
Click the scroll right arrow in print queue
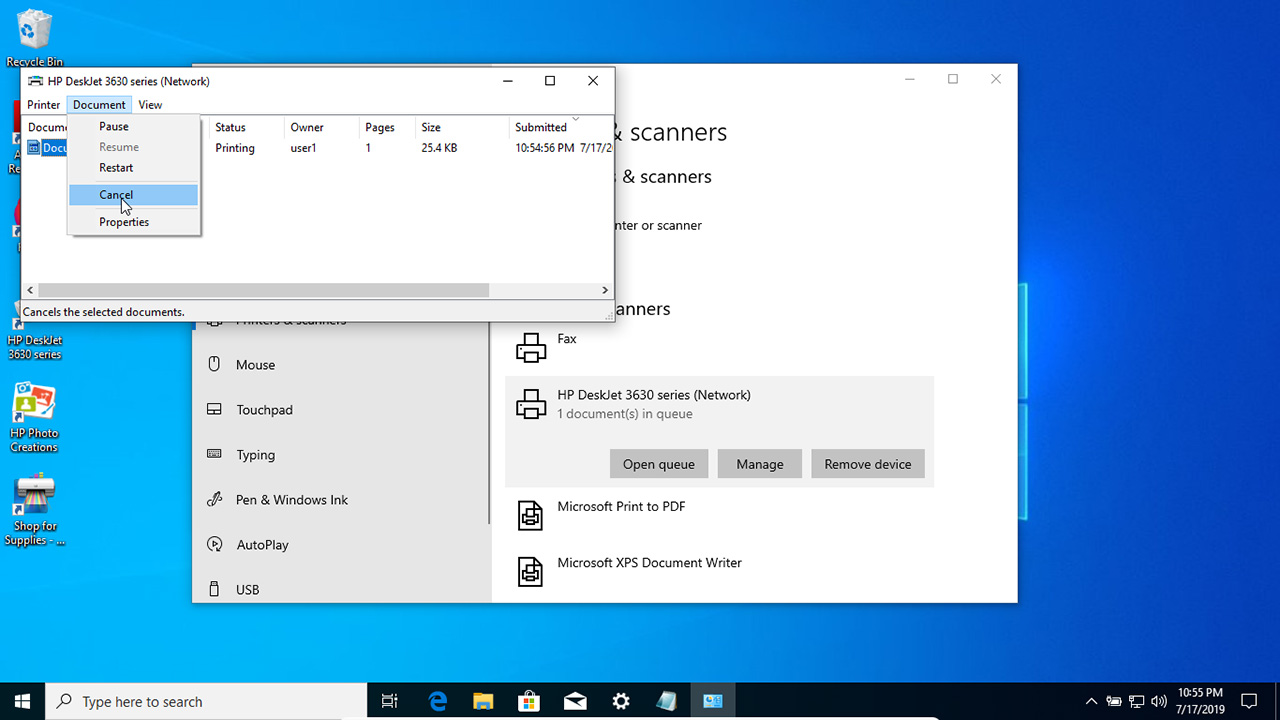[605, 290]
